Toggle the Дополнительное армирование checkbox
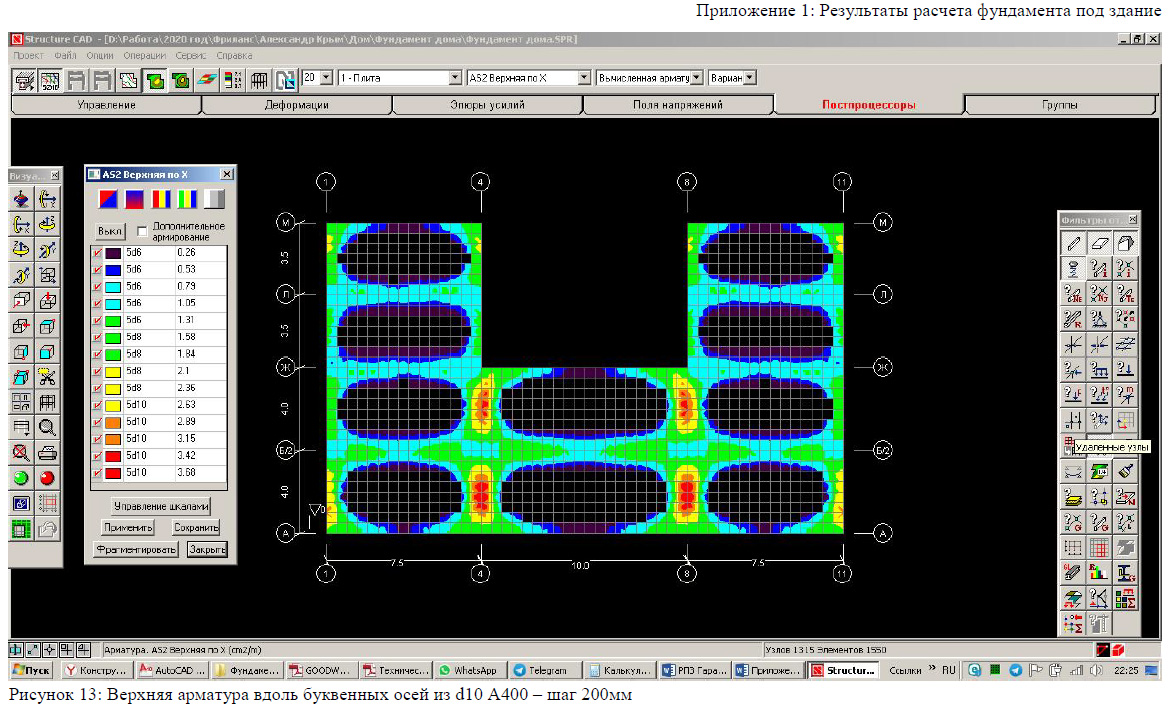1172x711 pixels. tap(142, 231)
